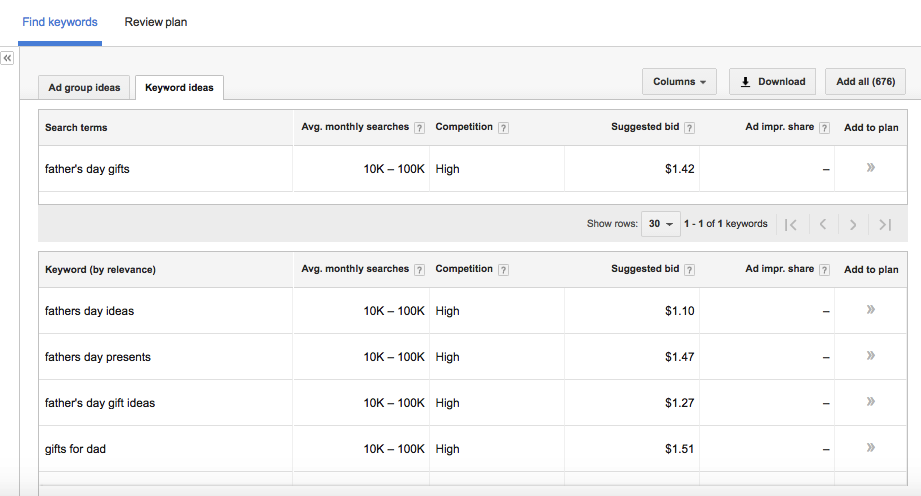The image size is (921, 496).
Task: Sort by Keyword (by relevance) column header
Action: click(x=100, y=270)
